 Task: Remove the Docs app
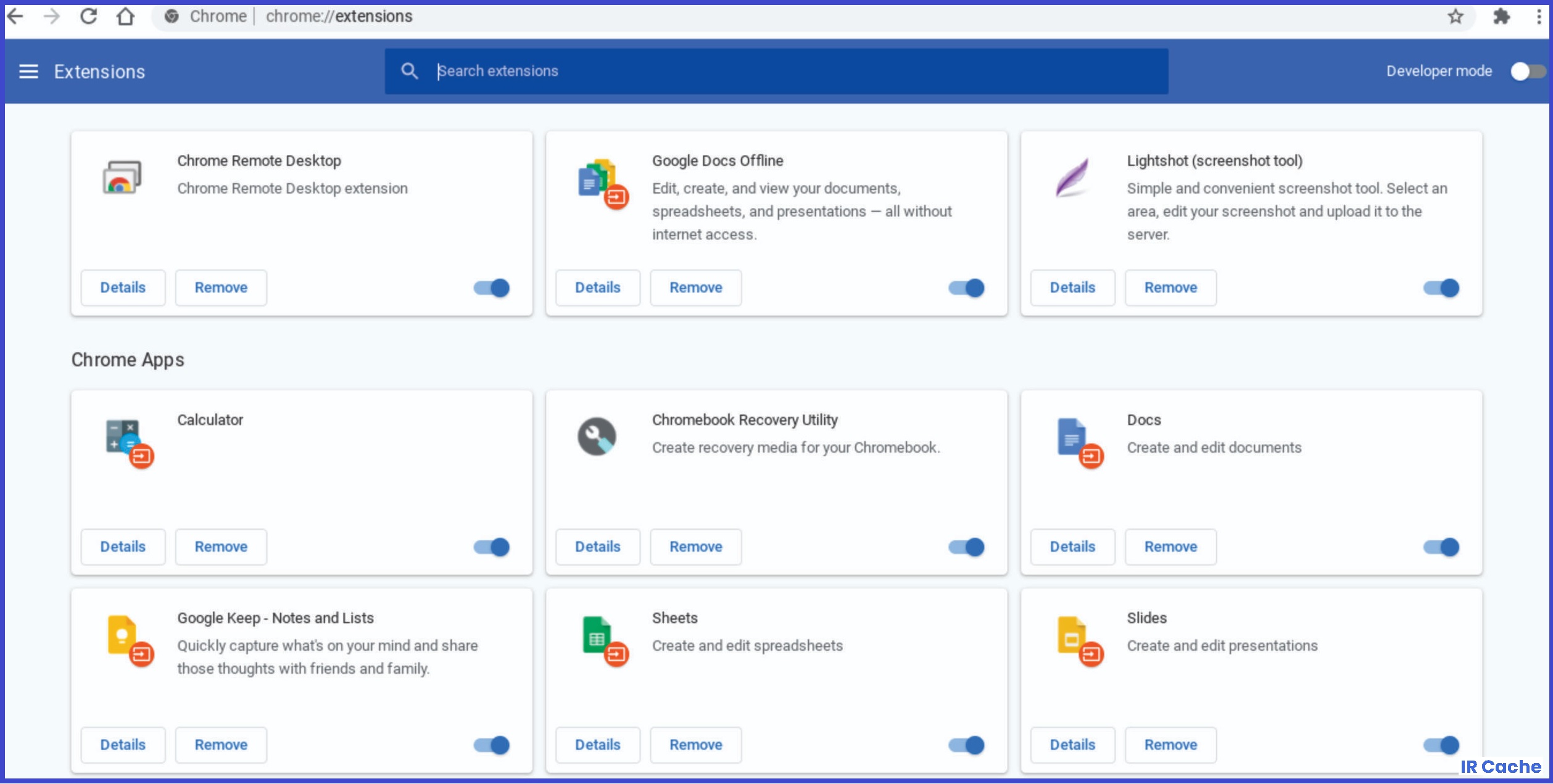pos(1171,547)
